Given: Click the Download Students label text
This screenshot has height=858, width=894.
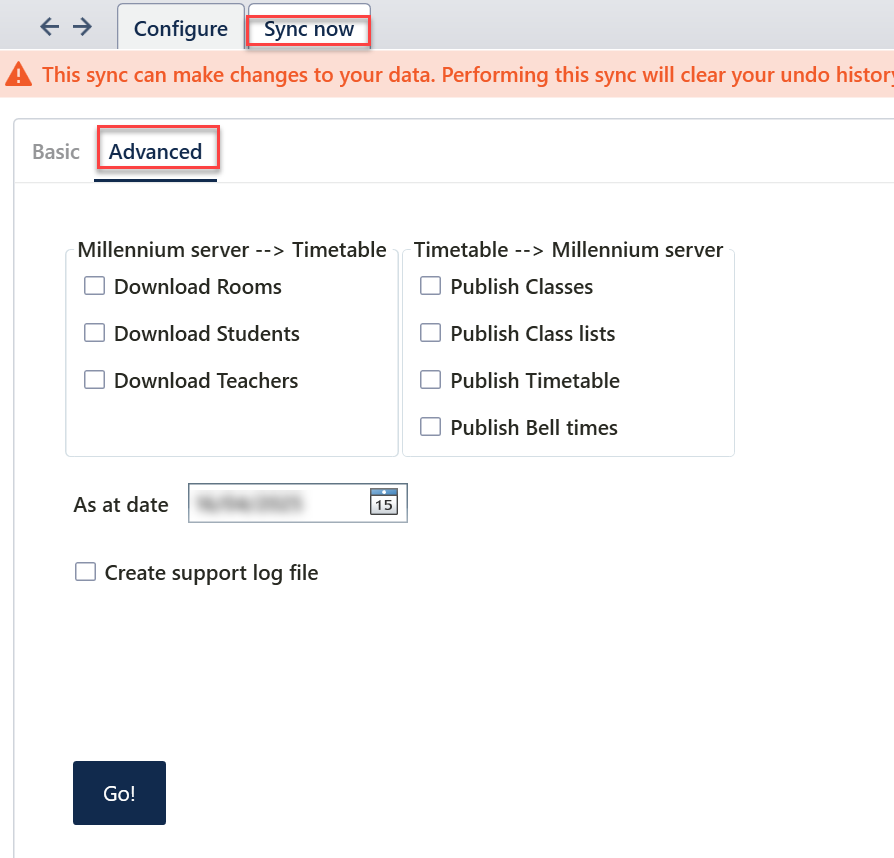Looking at the screenshot, I should click(206, 334).
